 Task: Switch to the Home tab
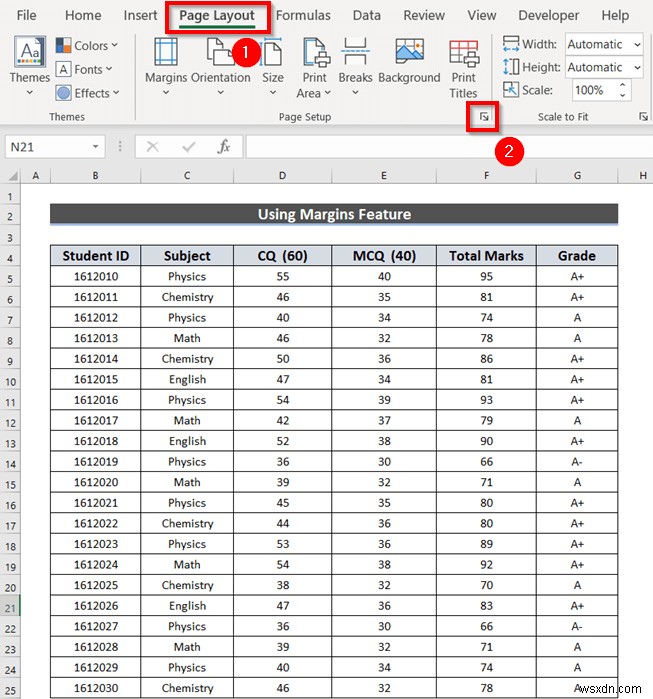click(x=83, y=15)
